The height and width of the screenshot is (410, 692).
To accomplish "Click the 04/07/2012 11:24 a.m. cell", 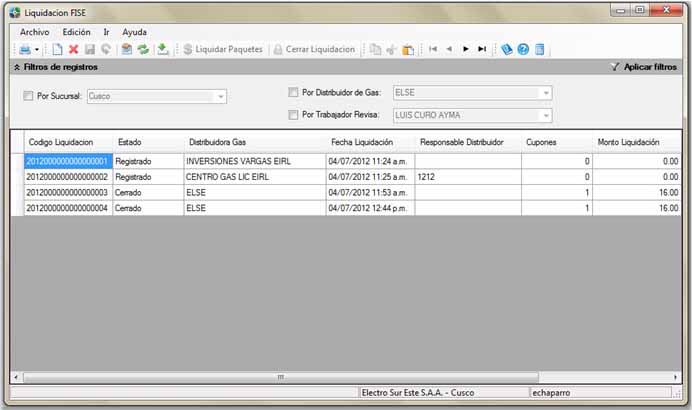I will click(370, 161).
